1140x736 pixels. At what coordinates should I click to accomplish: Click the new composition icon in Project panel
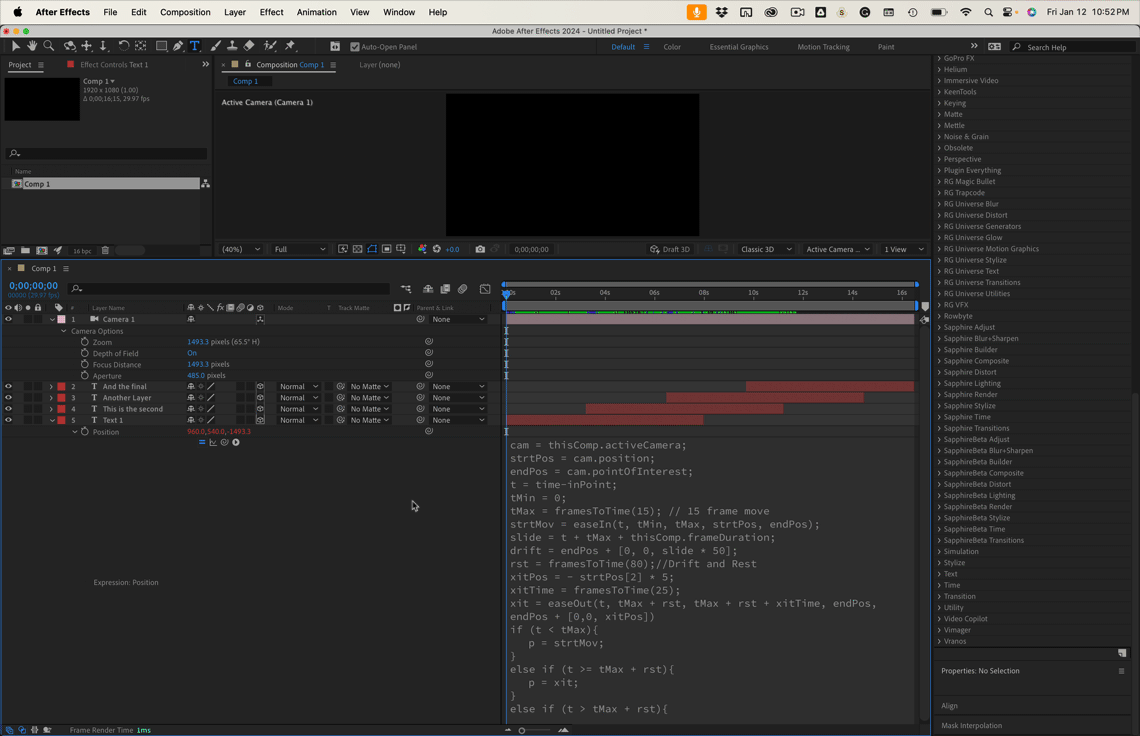click(41, 250)
